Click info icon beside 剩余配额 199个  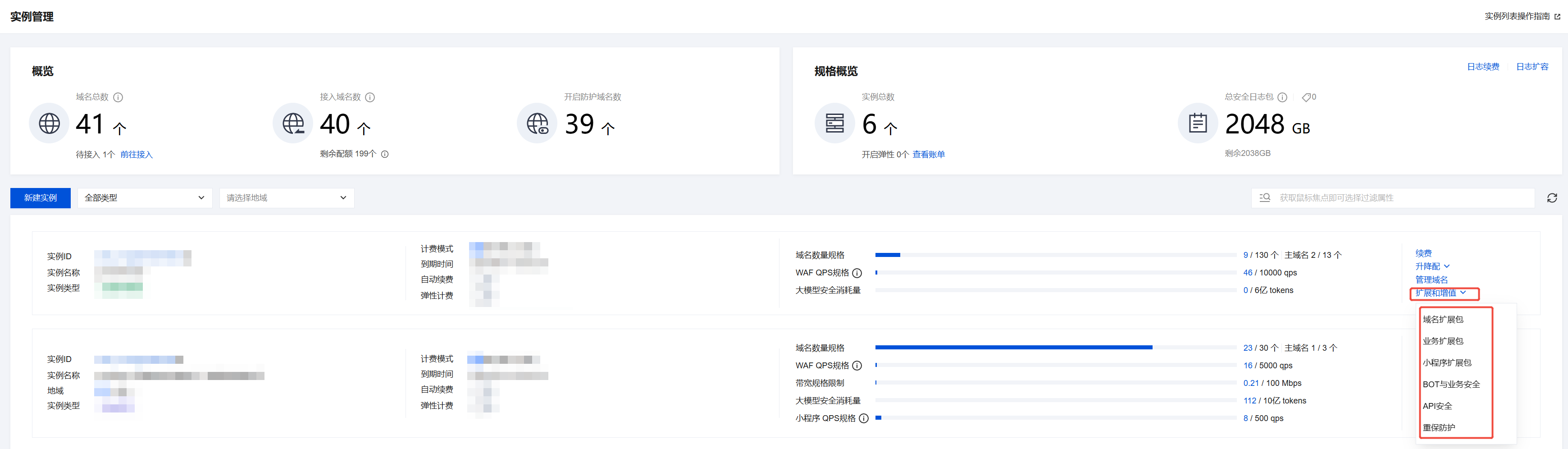tap(385, 154)
